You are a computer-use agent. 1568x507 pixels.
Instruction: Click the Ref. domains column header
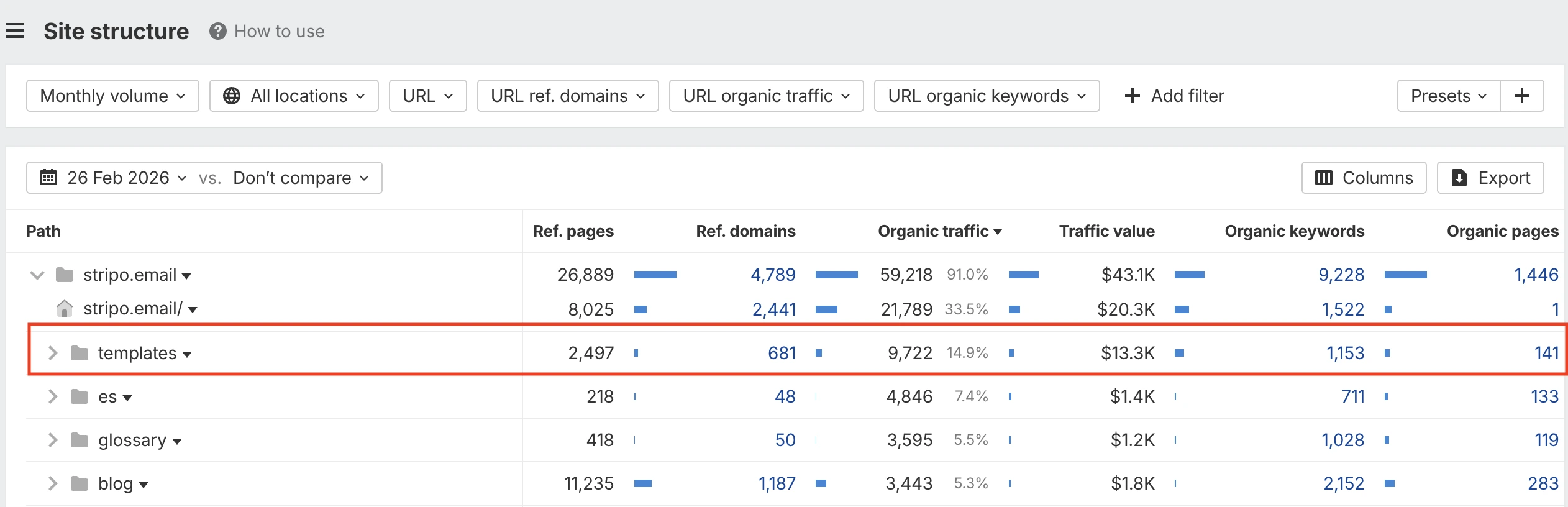pos(745,231)
